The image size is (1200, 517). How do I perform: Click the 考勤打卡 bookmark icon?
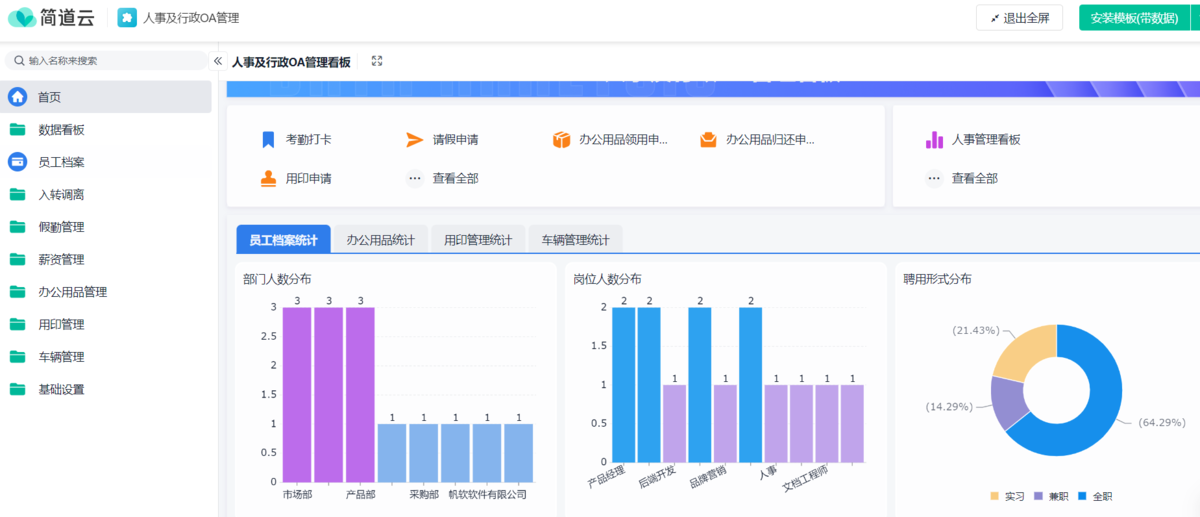268,140
